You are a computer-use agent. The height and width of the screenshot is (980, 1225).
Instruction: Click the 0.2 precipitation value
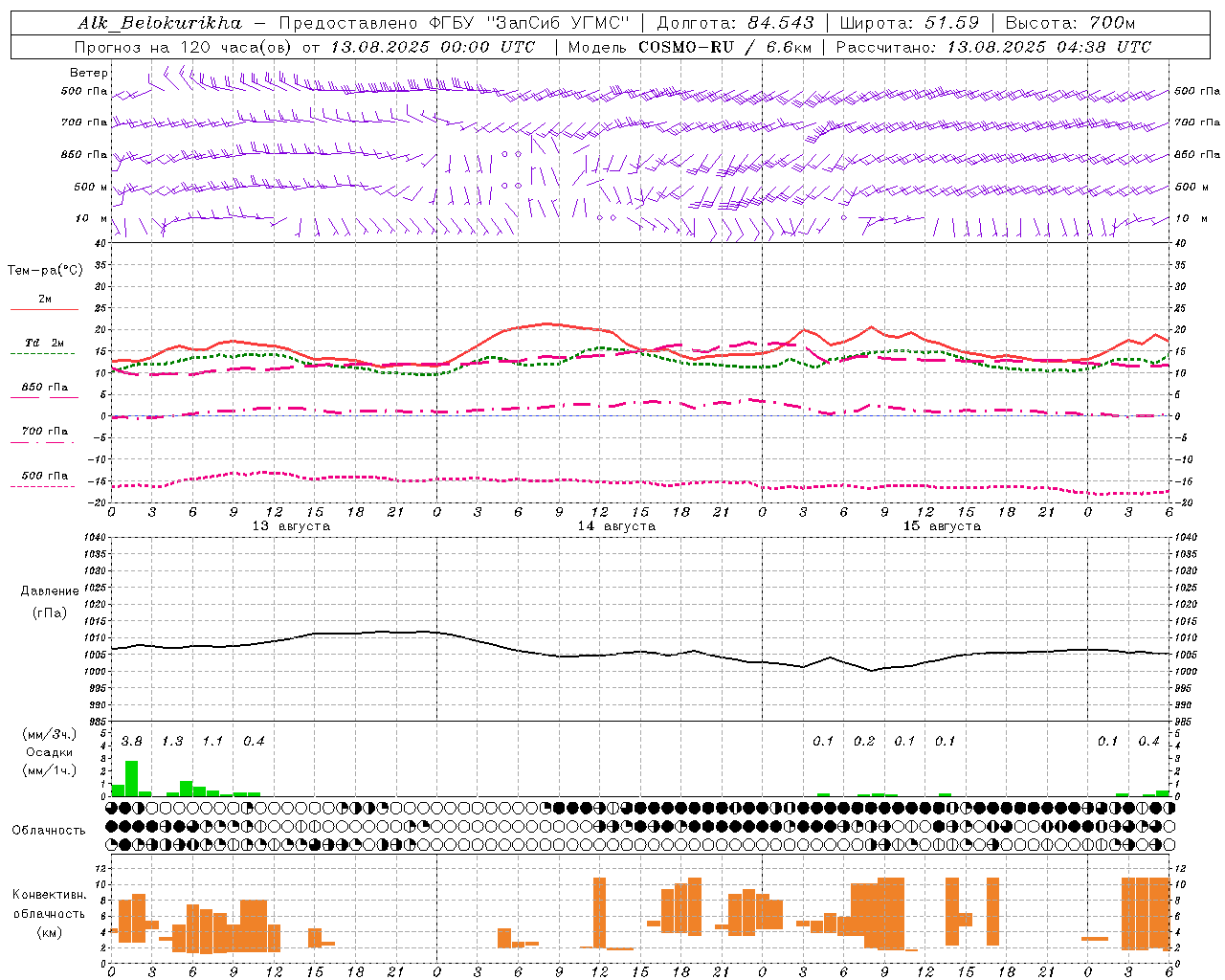click(864, 742)
